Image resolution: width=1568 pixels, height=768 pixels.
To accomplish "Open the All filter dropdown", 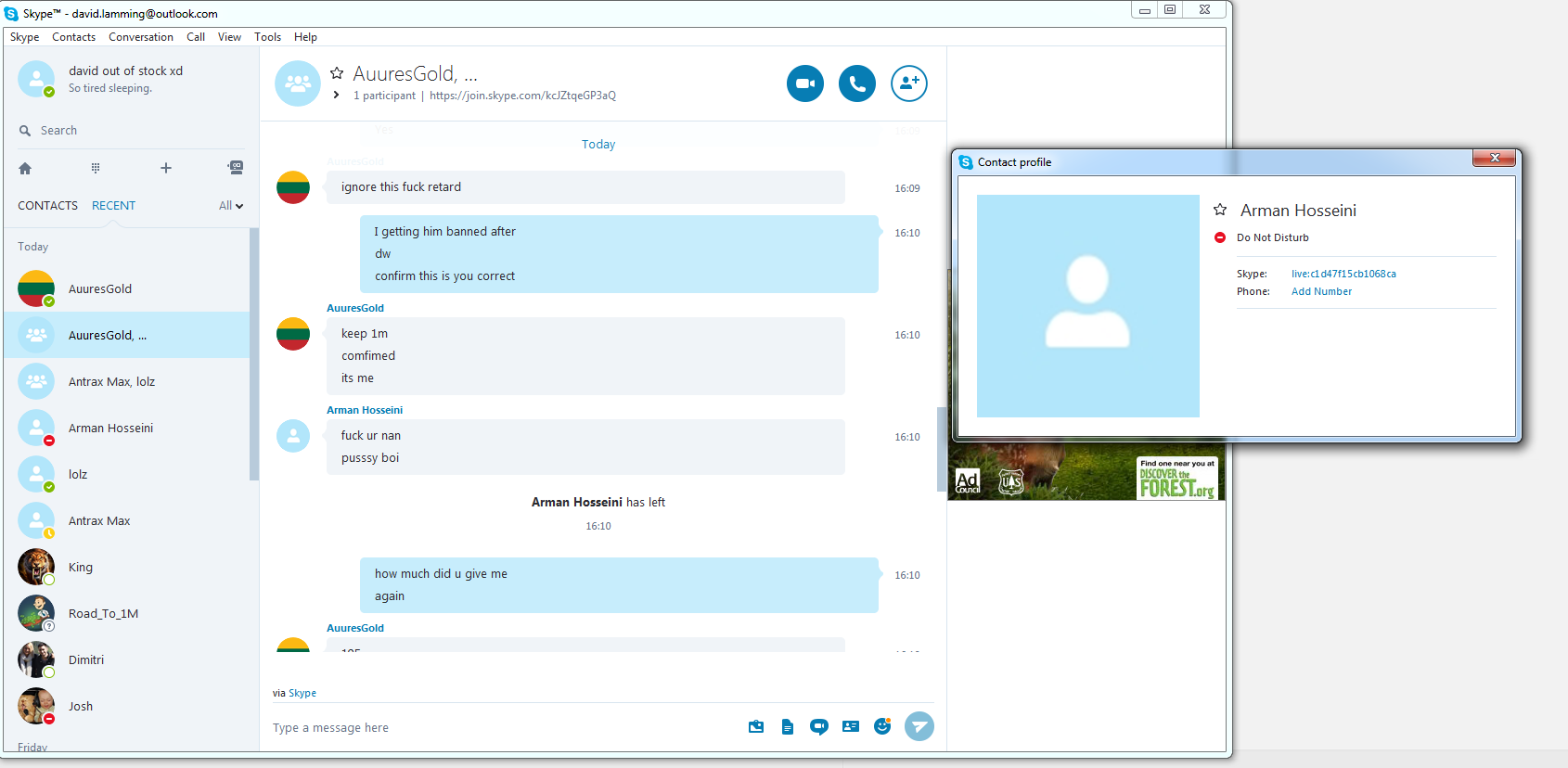I will 231,206.
